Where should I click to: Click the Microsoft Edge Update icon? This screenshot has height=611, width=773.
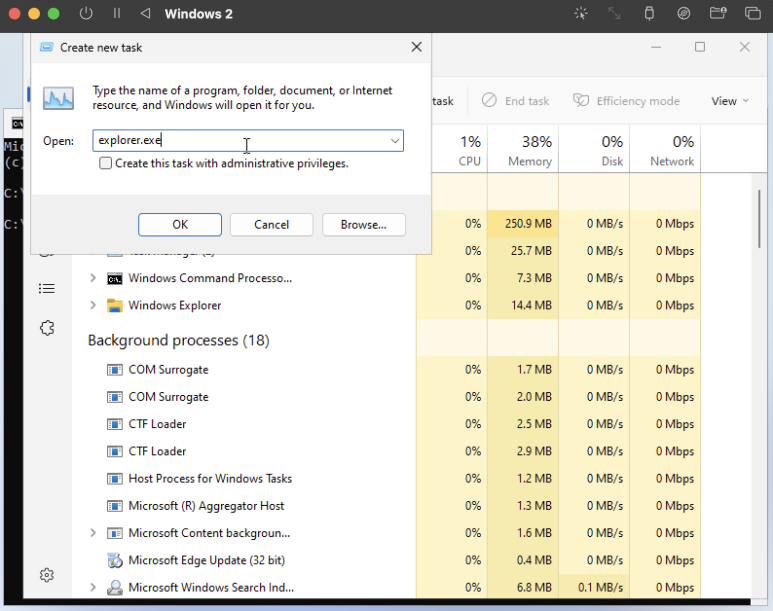coord(114,560)
